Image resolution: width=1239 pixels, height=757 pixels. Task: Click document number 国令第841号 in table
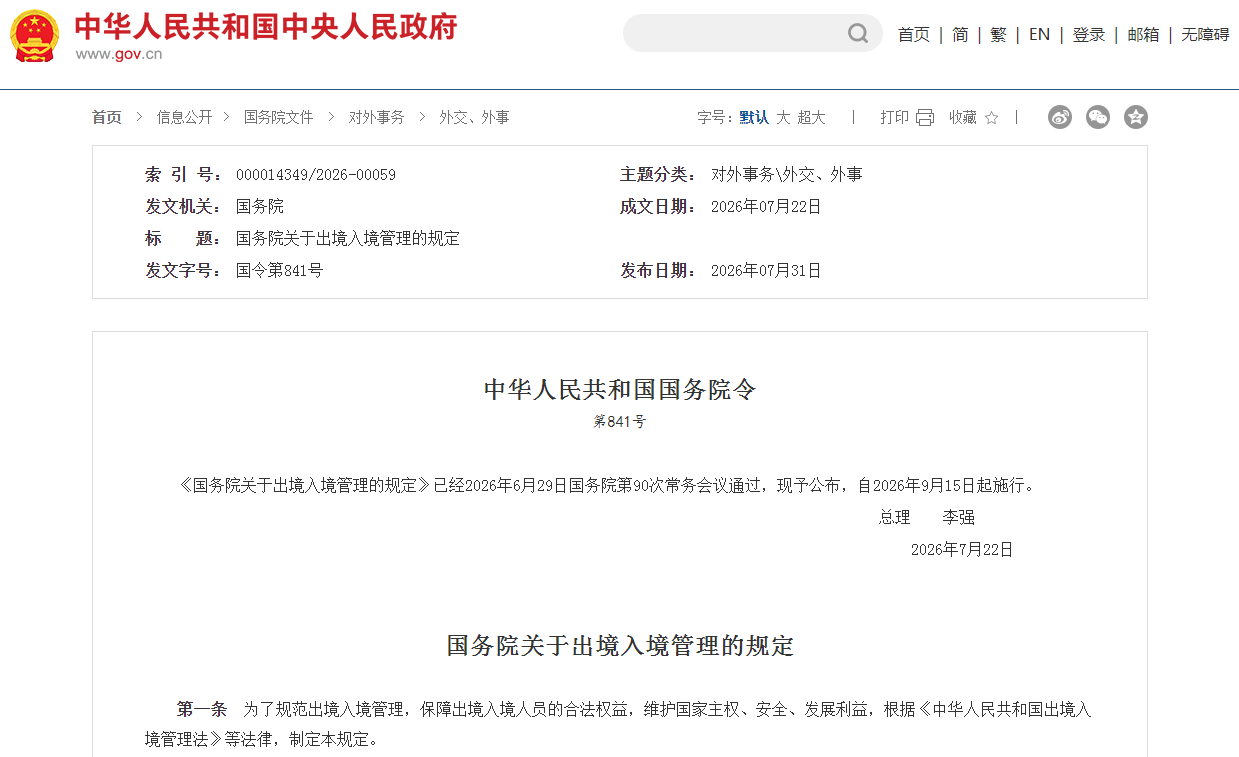(280, 270)
